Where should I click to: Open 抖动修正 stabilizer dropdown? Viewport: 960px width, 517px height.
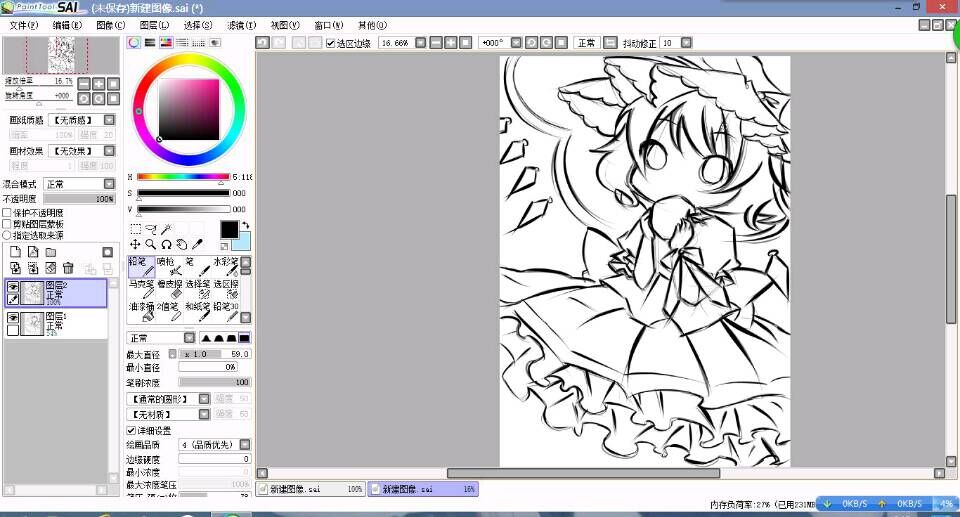(686, 43)
